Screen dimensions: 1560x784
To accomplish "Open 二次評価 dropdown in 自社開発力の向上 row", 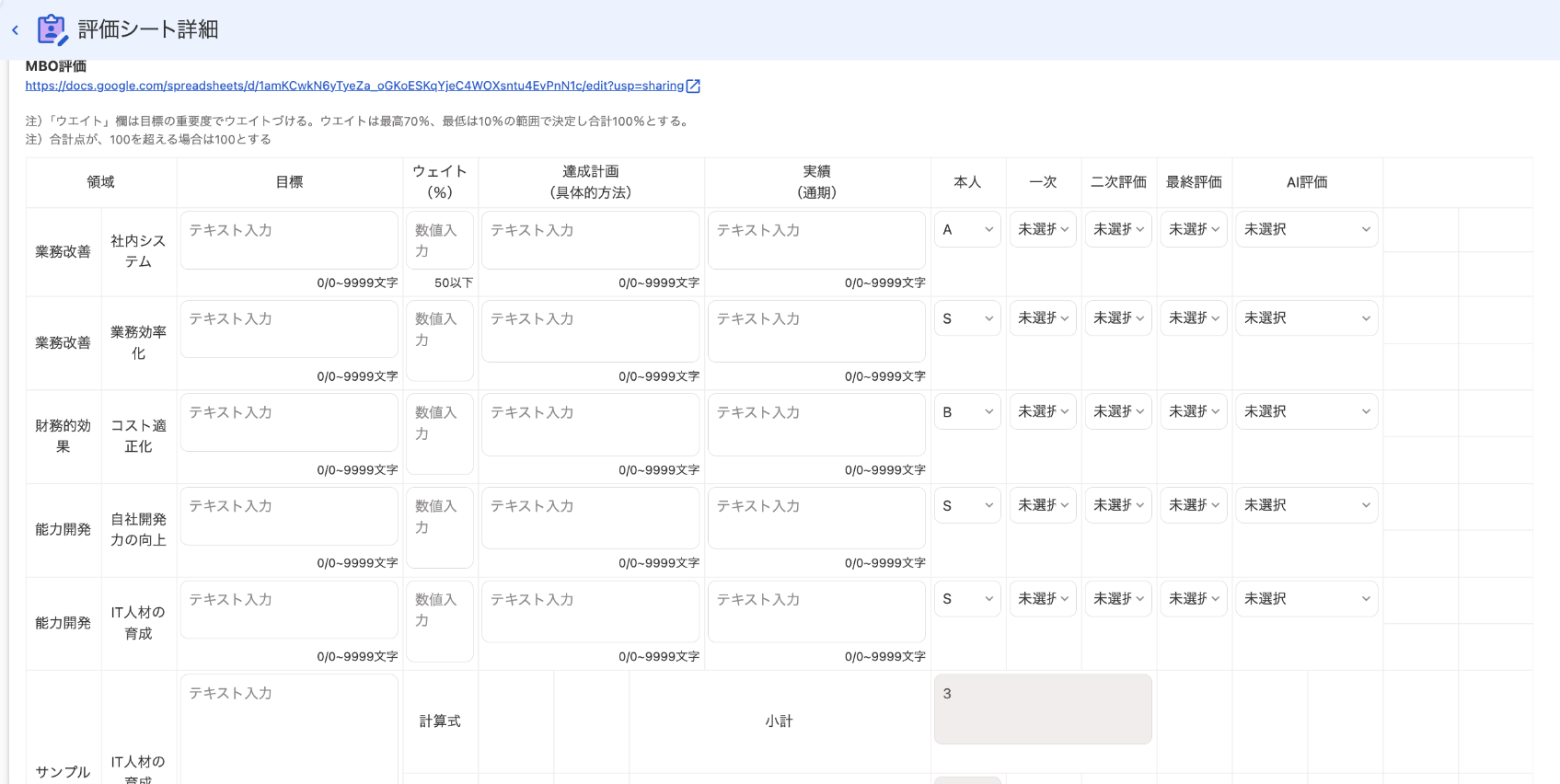I will click(1118, 505).
